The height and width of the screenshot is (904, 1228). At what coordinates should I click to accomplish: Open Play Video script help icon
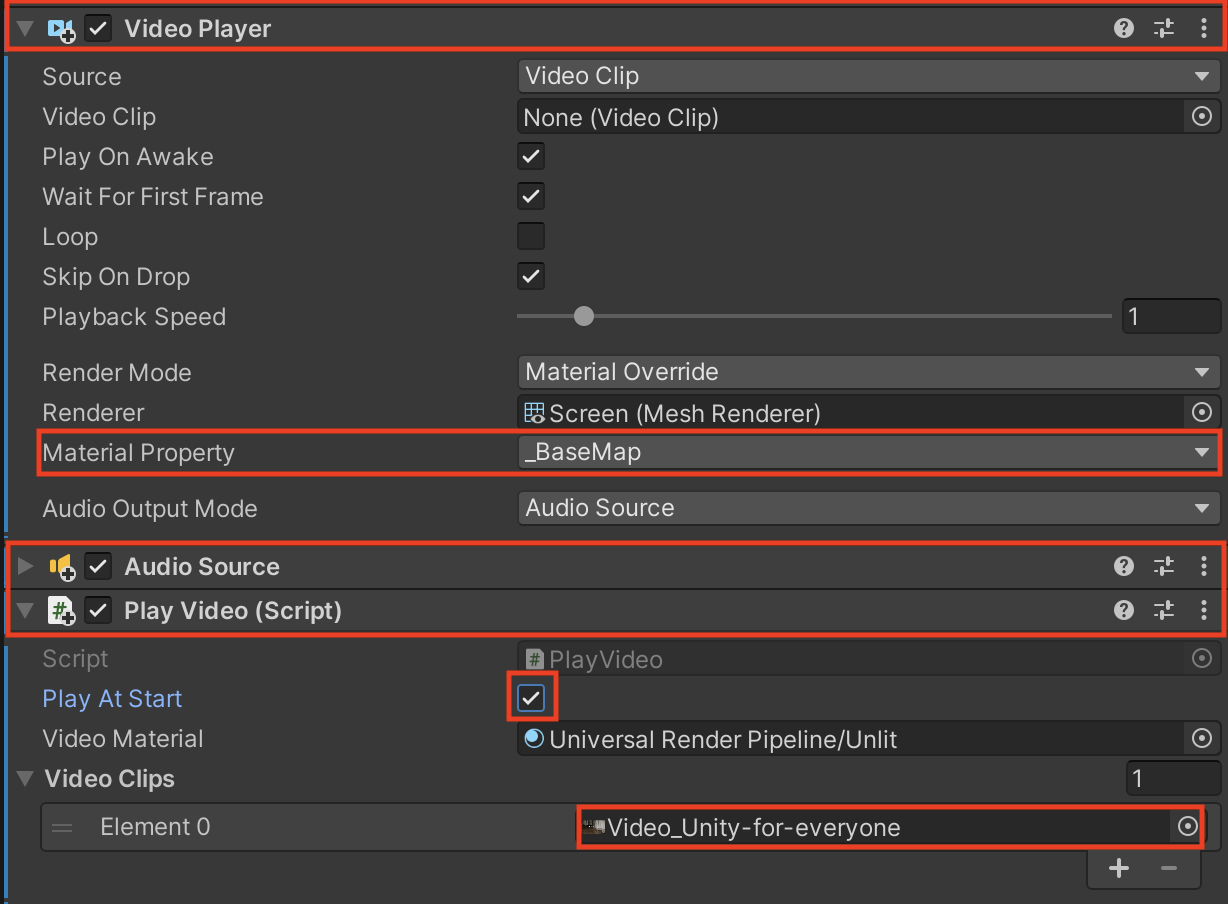1124,610
